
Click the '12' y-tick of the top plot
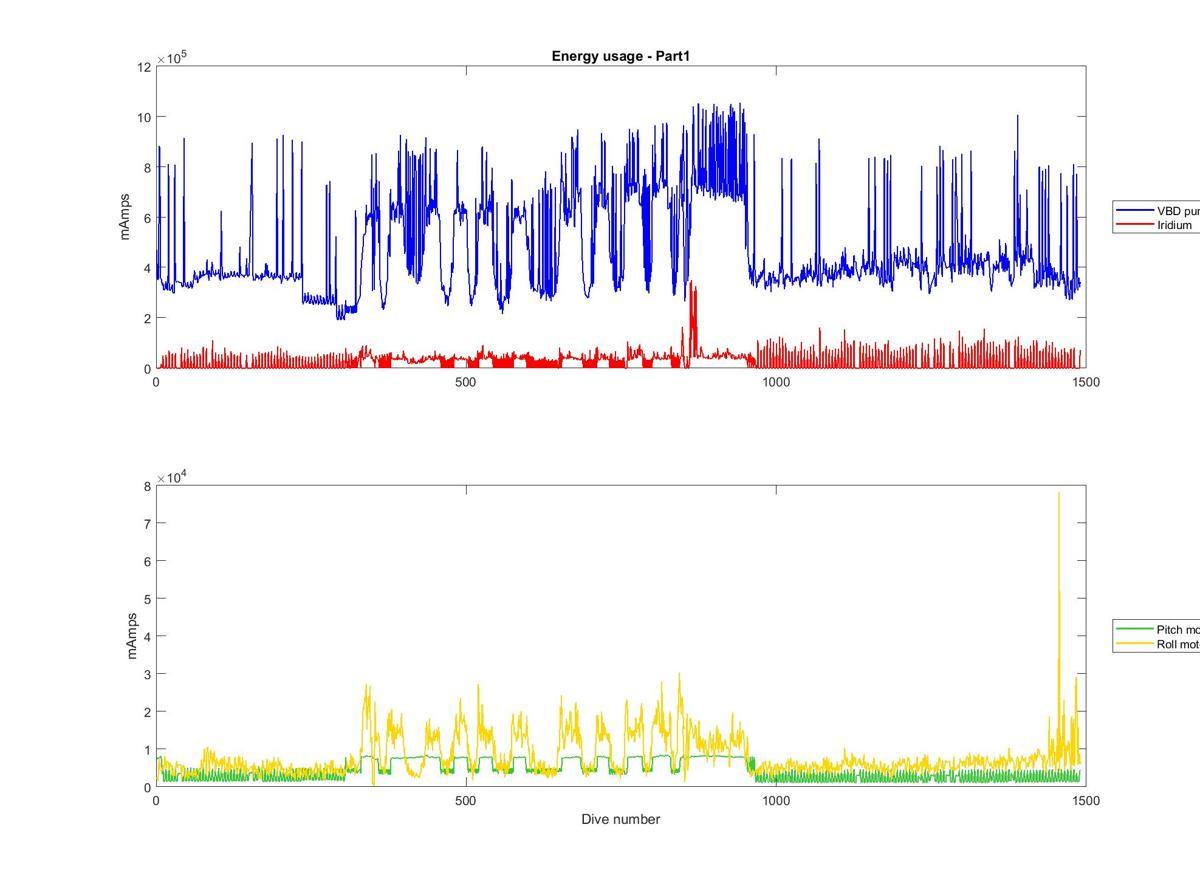[144, 67]
